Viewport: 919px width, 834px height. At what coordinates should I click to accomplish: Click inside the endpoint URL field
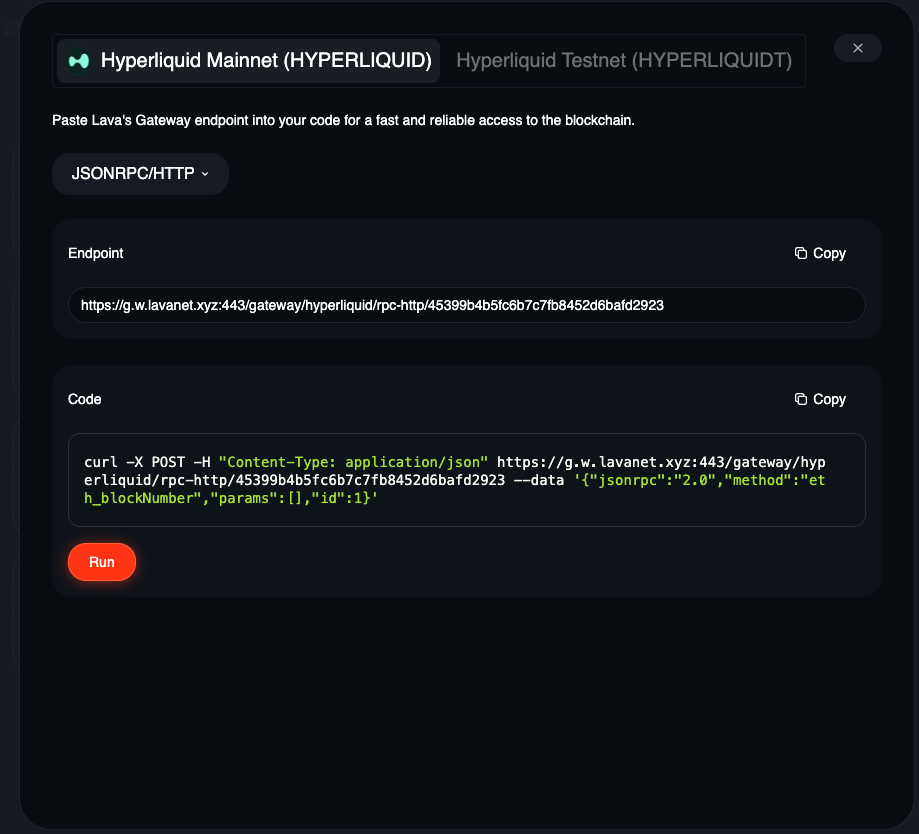[x=466, y=305]
